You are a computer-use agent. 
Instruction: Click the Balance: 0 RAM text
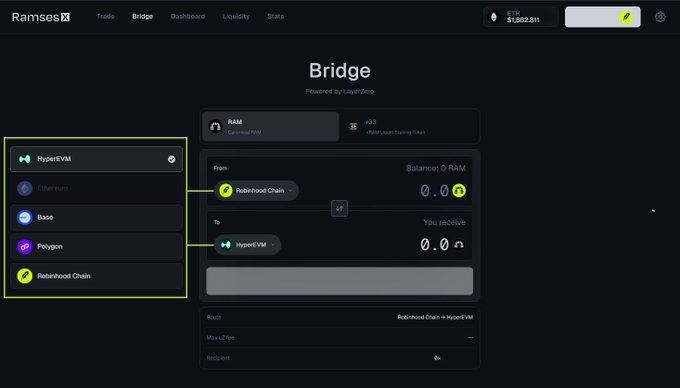click(x=435, y=168)
